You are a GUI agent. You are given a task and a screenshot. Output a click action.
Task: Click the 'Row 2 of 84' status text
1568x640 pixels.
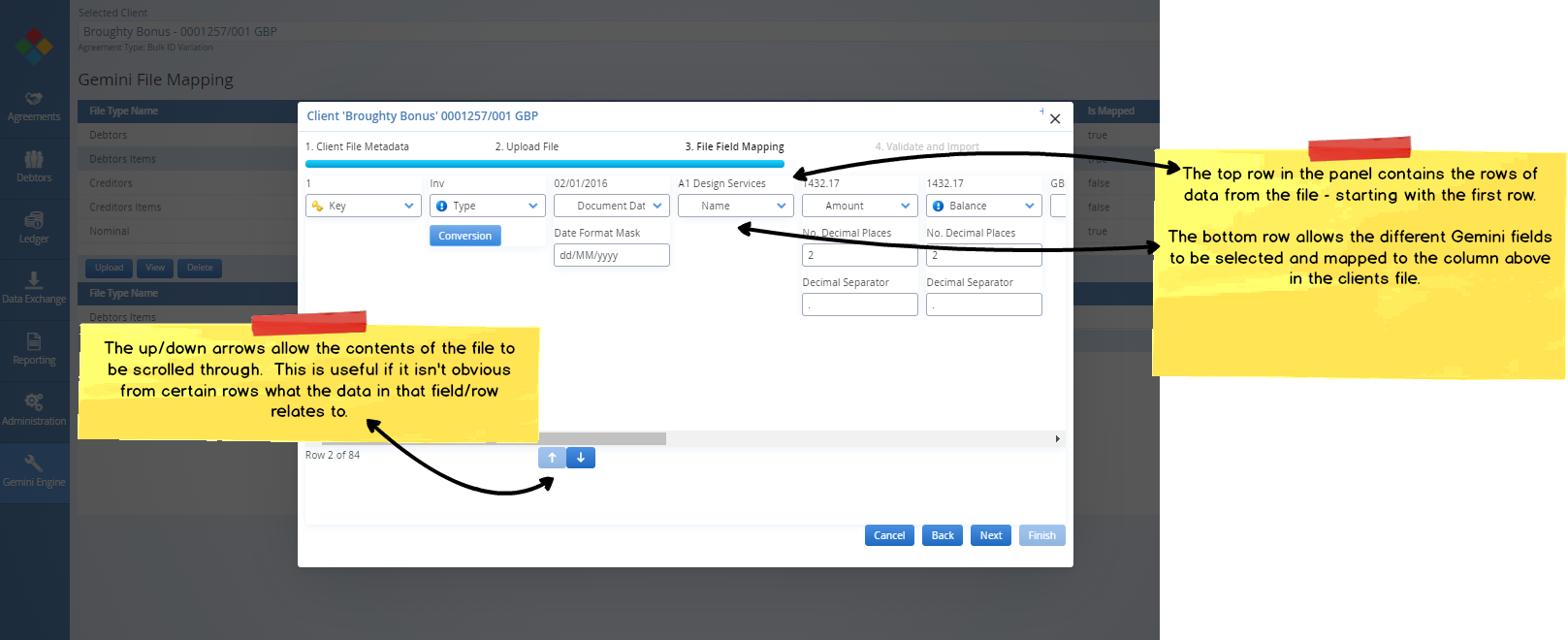click(x=333, y=455)
